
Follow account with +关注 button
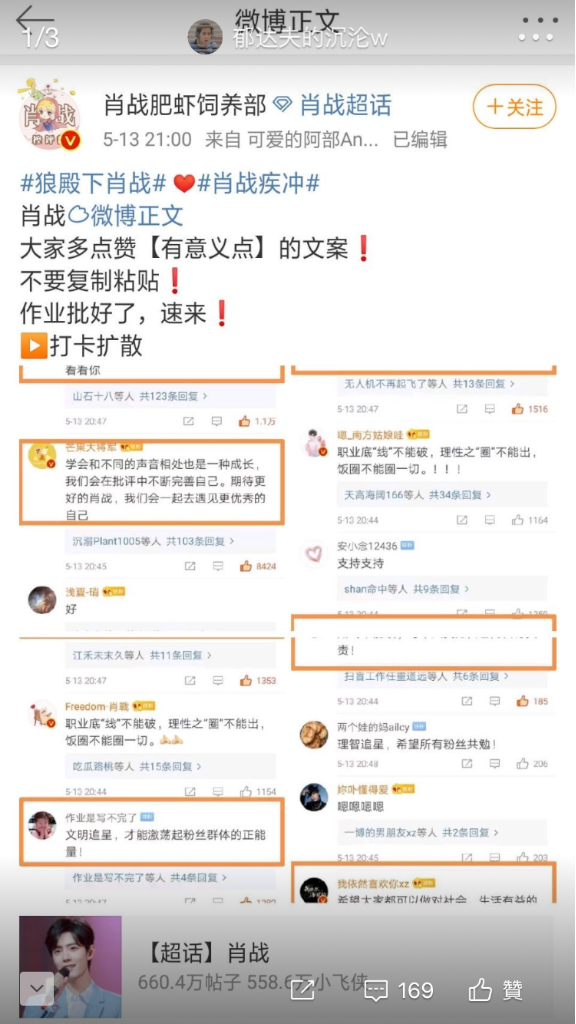515,106
